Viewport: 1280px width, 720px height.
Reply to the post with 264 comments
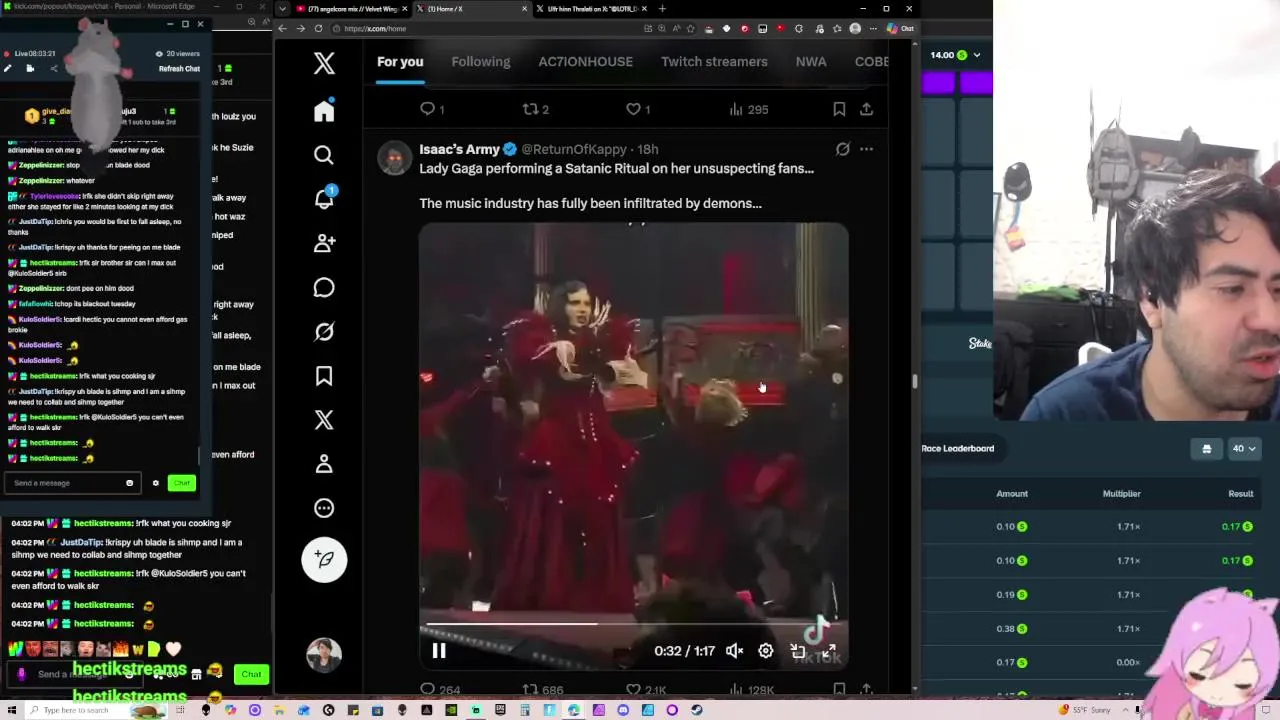pos(439,690)
